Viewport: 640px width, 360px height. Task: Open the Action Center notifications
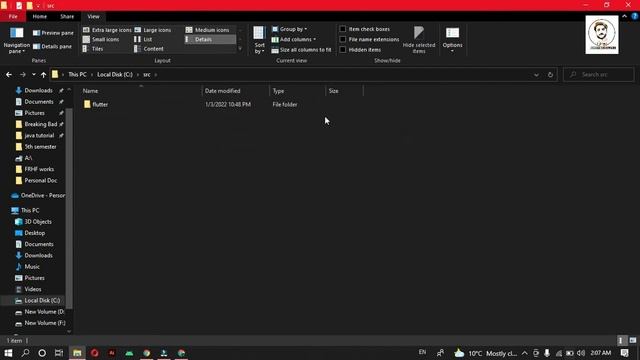click(x=624, y=353)
